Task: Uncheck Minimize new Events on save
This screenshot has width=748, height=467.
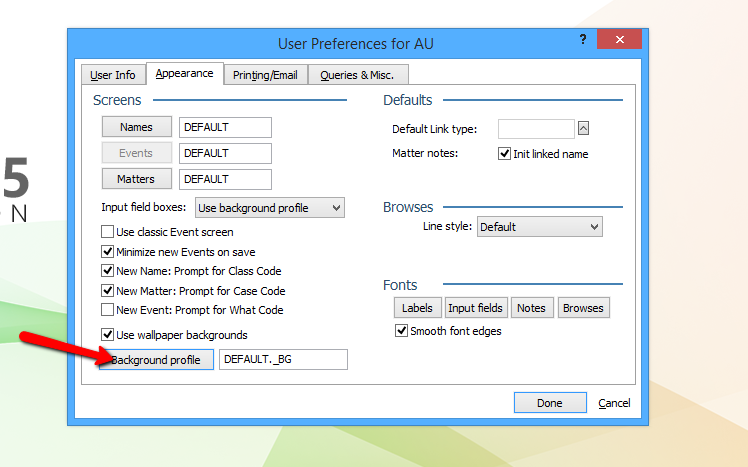Action: 107,251
